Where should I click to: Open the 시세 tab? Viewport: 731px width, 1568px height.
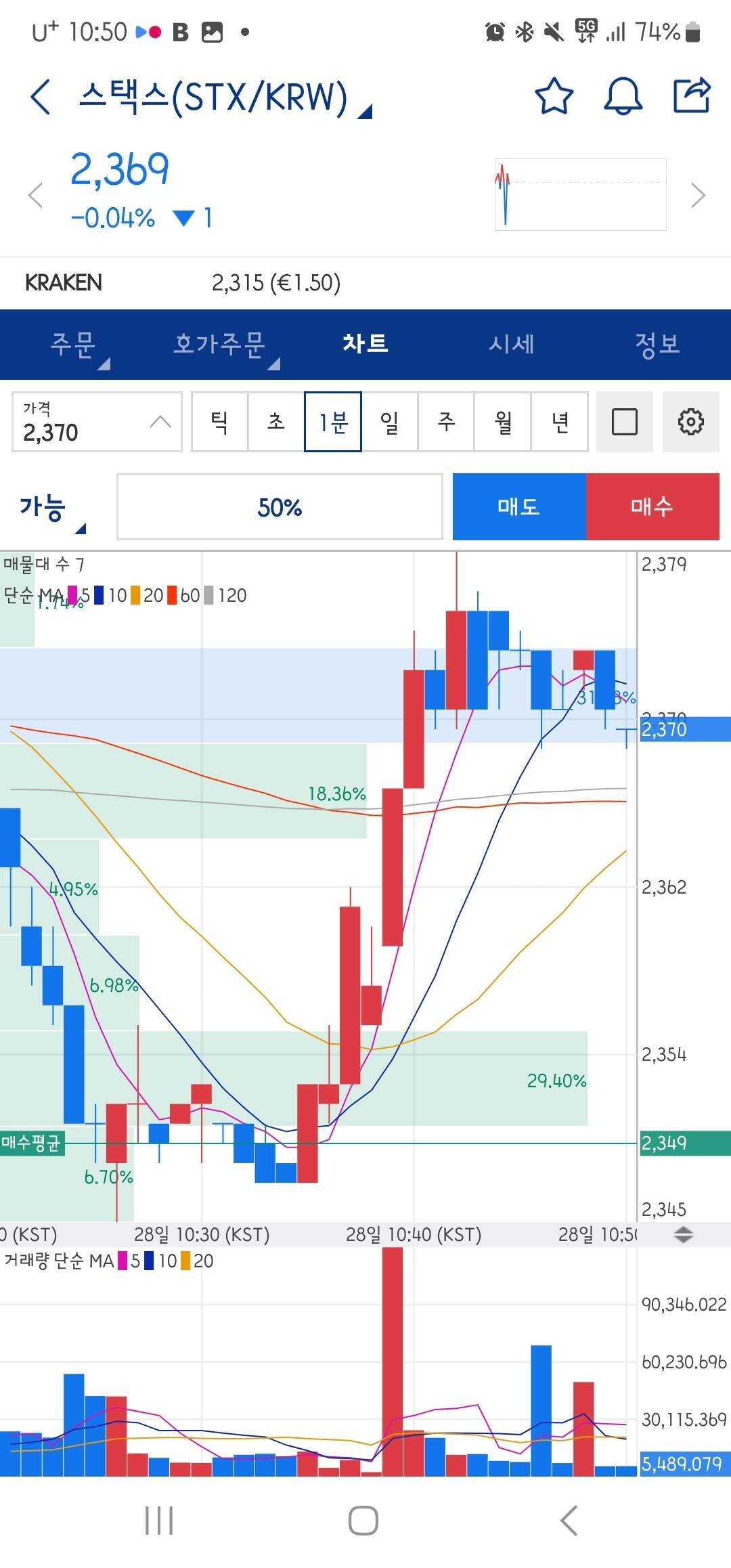[x=512, y=344]
